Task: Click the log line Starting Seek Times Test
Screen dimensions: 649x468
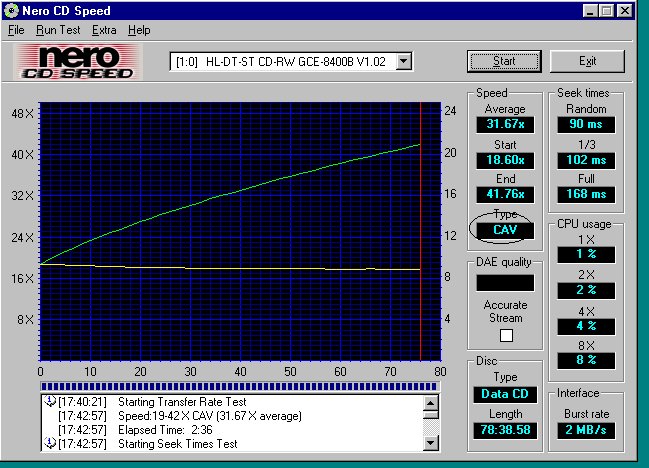Action: tap(178, 444)
